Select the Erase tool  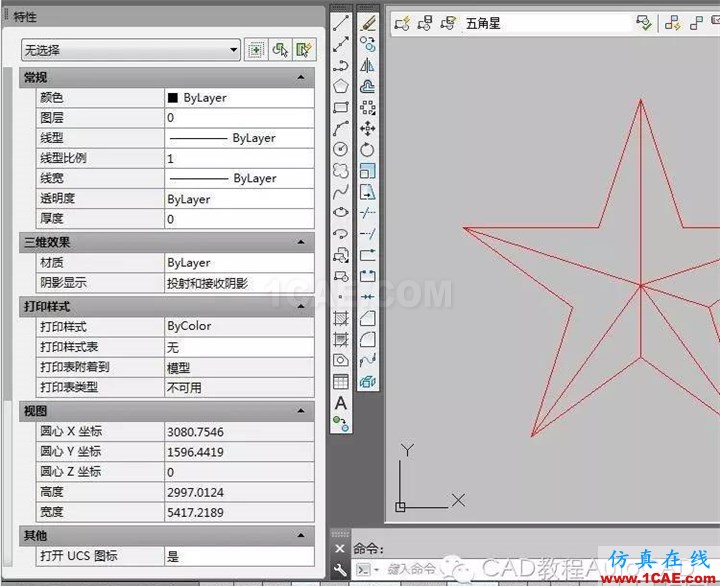pyautogui.click(x=368, y=23)
